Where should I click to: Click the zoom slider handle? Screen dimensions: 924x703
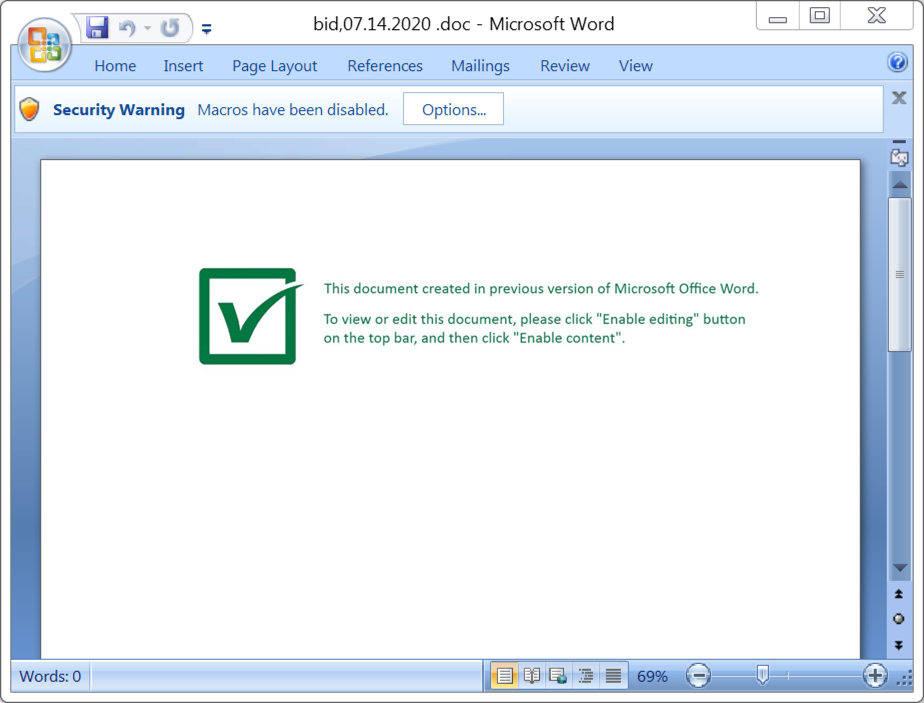tap(763, 675)
